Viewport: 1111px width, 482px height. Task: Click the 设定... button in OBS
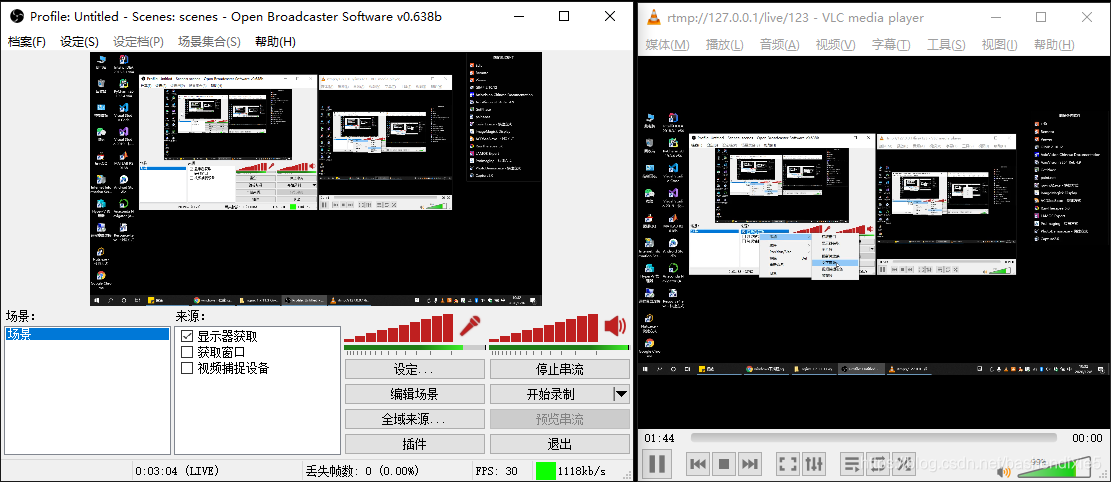414,369
